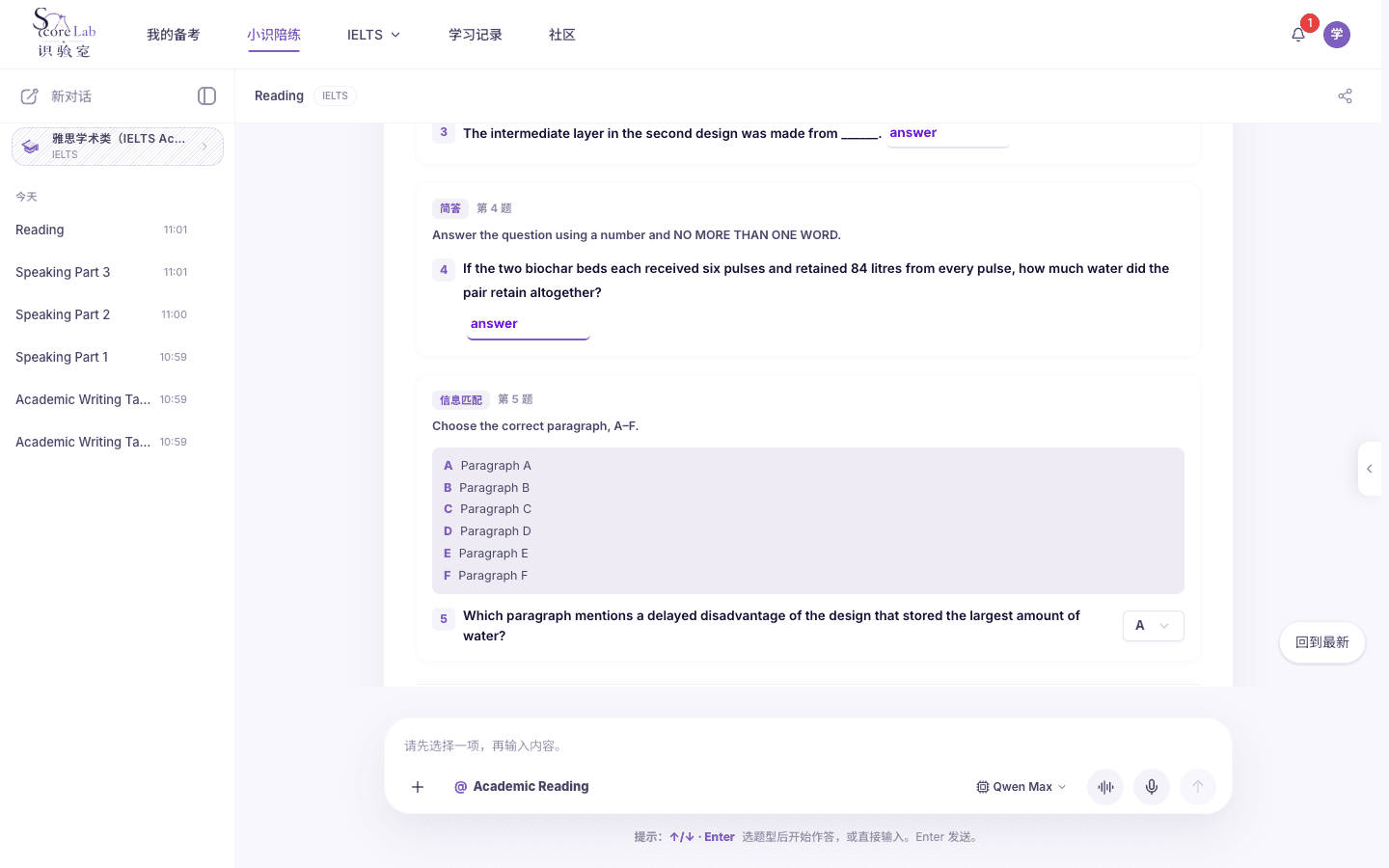The image size is (1389, 868).
Task: Click the share icon in the Reading header
Action: pyautogui.click(x=1345, y=95)
